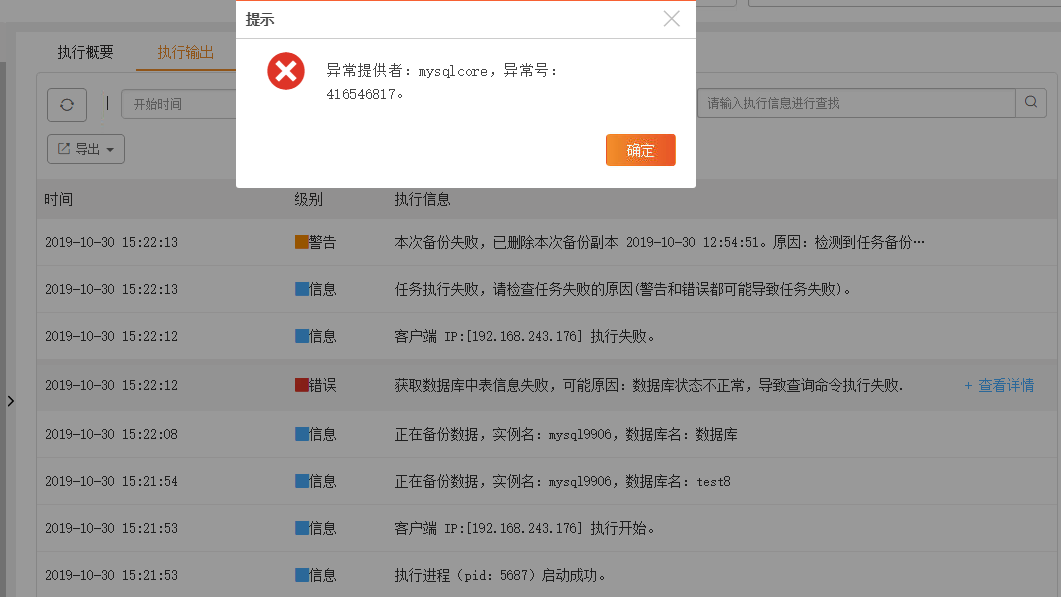The image size is (1061, 597).
Task: Expand the left sidebar with the arrow
Action: click(x=11, y=401)
